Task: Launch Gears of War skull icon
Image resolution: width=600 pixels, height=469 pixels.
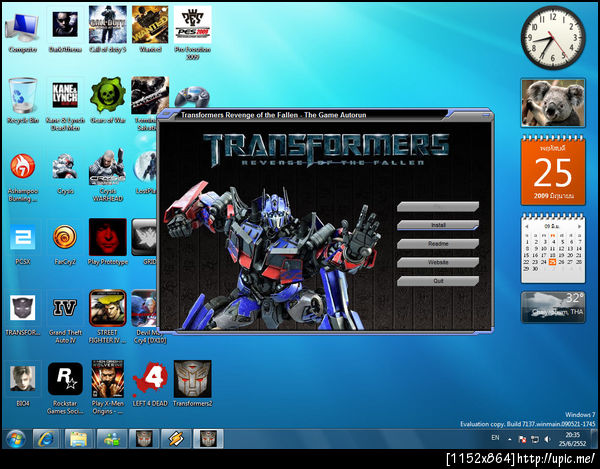Action: [108, 100]
